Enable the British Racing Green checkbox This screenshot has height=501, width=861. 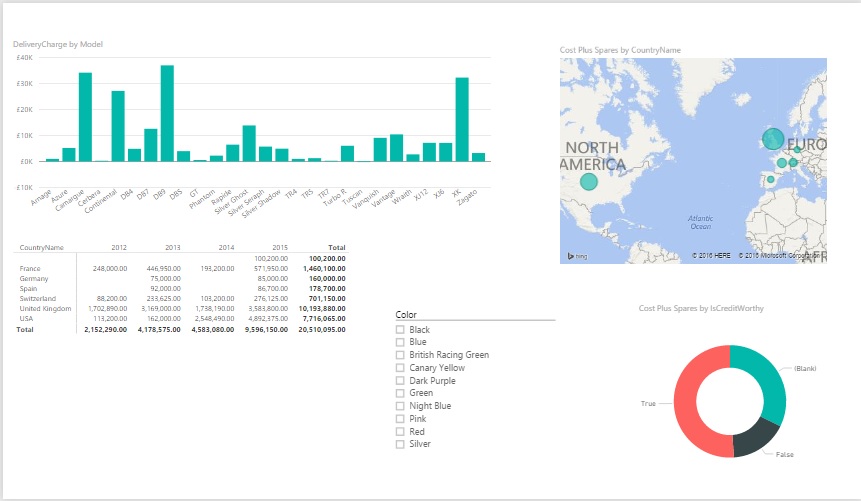(x=400, y=355)
